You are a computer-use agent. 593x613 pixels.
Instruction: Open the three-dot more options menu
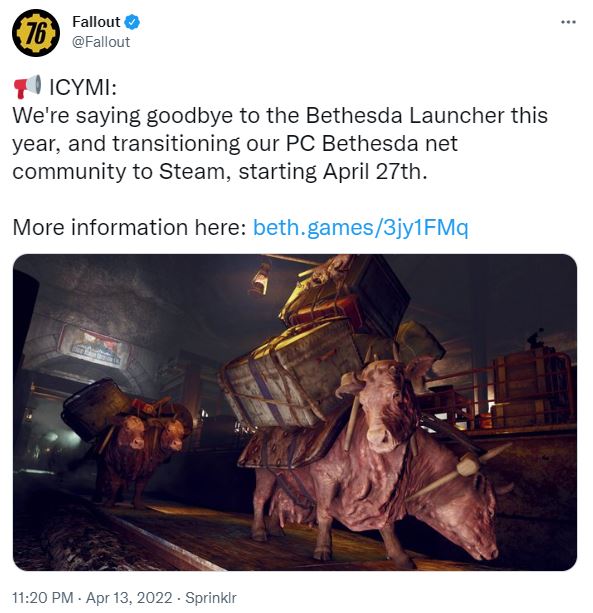pyautogui.click(x=568, y=22)
